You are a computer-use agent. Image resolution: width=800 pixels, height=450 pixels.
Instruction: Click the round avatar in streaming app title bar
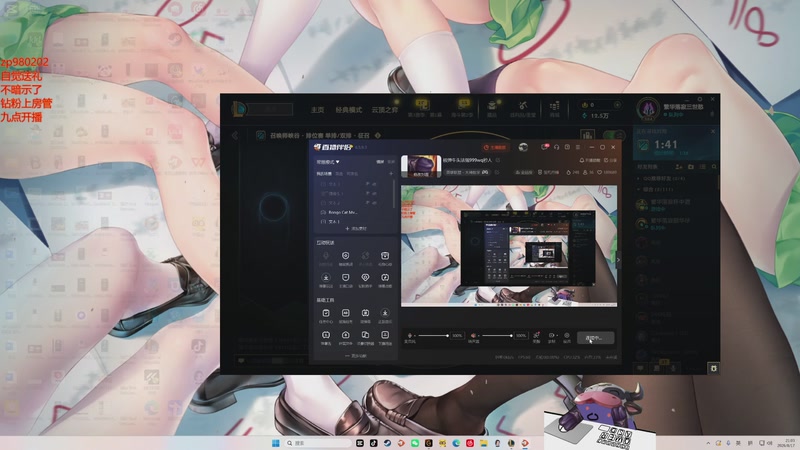[523, 147]
